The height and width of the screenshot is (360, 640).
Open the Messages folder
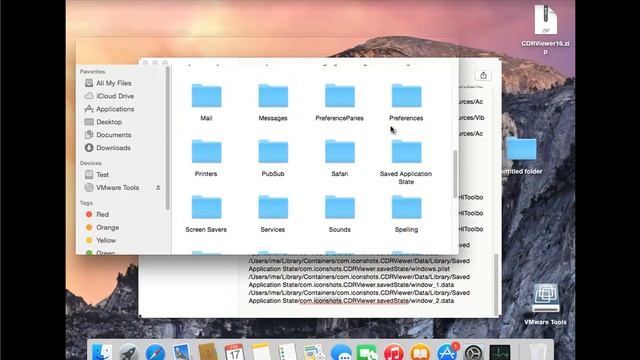[x=273, y=96]
